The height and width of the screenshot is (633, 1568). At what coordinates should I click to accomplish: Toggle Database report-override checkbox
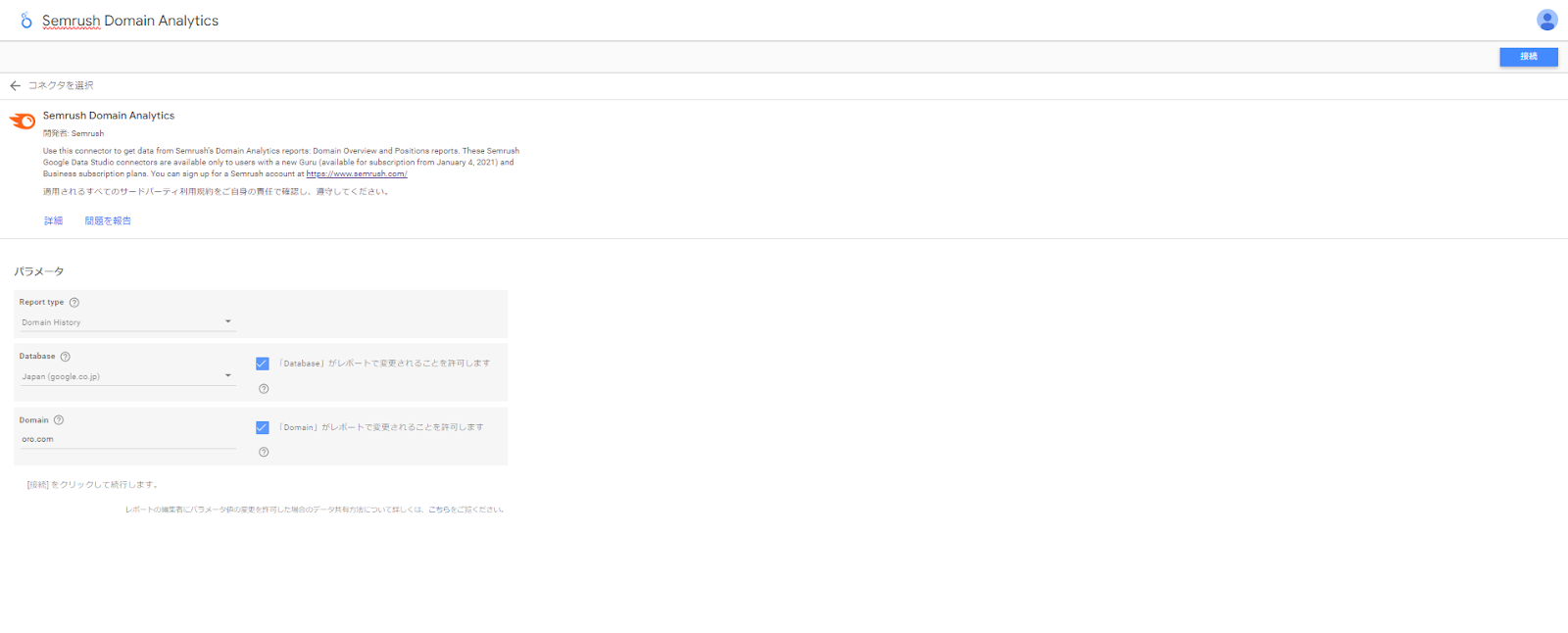[263, 364]
